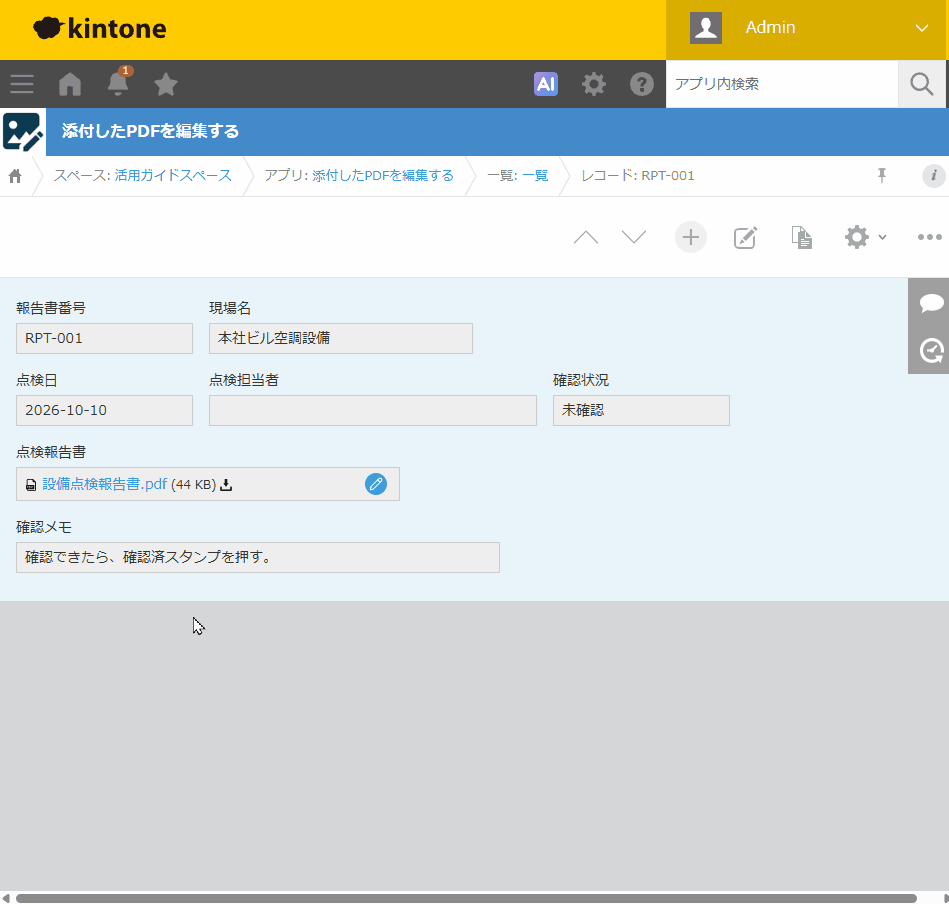Click the 未確認 status value
949x904 pixels.
pos(641,410)
